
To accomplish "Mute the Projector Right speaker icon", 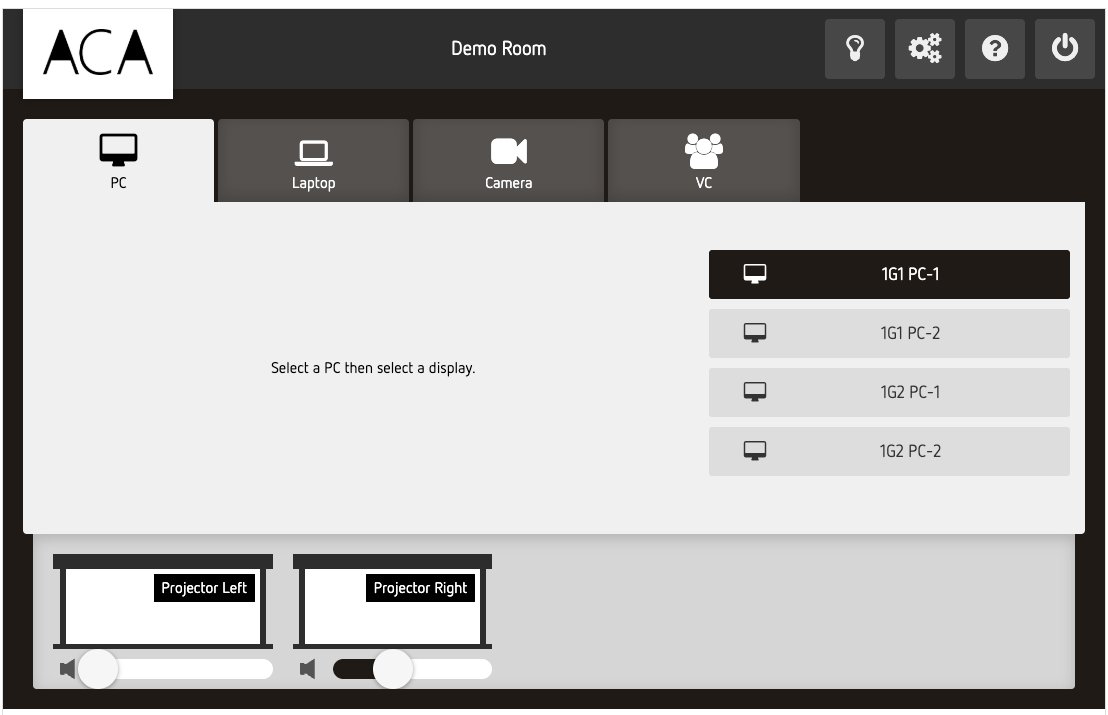I will pos(308,669).
